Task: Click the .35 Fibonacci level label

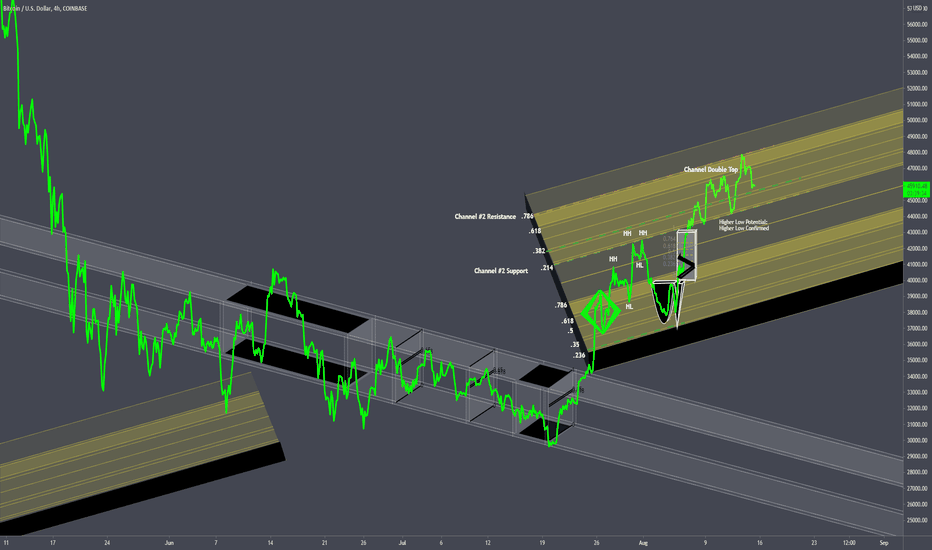Action: 575,345
